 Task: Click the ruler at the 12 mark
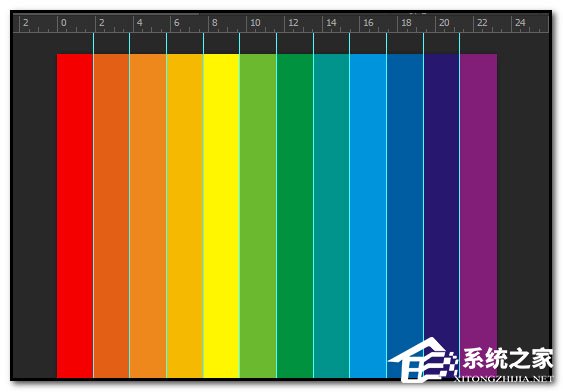click(x=294, y=23)
